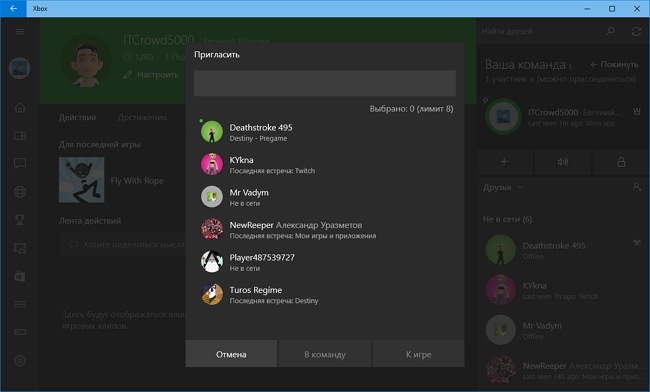Toggle party audio speaker icon

[x=563, y=162]
